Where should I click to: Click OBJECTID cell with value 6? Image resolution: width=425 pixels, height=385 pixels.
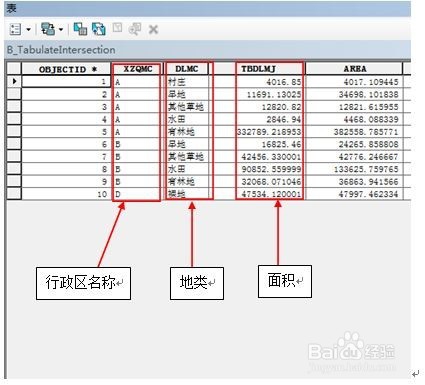click(x=66, y=144)
